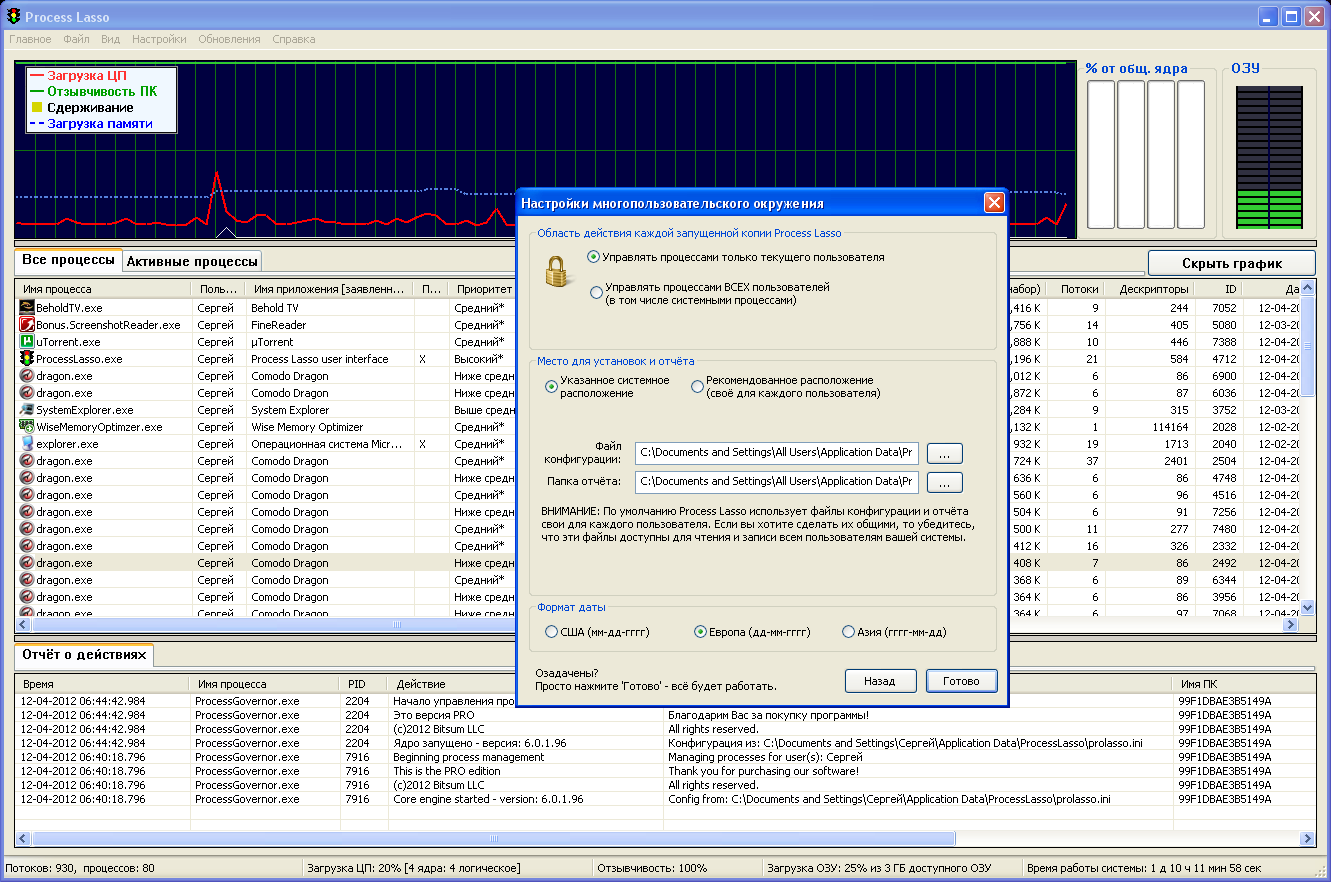
Task: Click log entry 'This is the PRO edition'
Action: coord(447,771)
